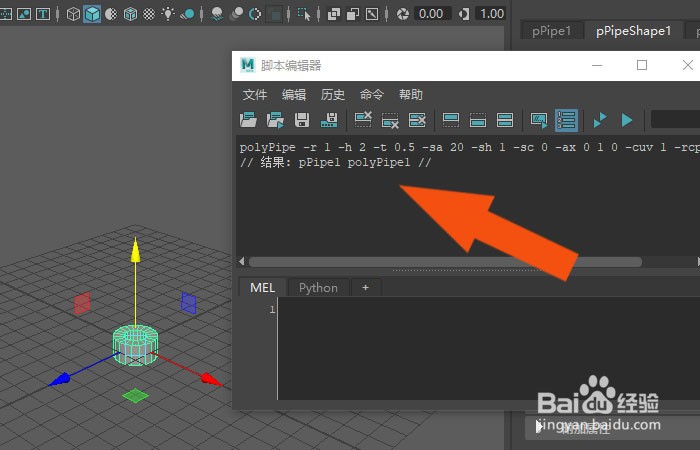Toggle the wireframe display cube icon

[73, 14]
